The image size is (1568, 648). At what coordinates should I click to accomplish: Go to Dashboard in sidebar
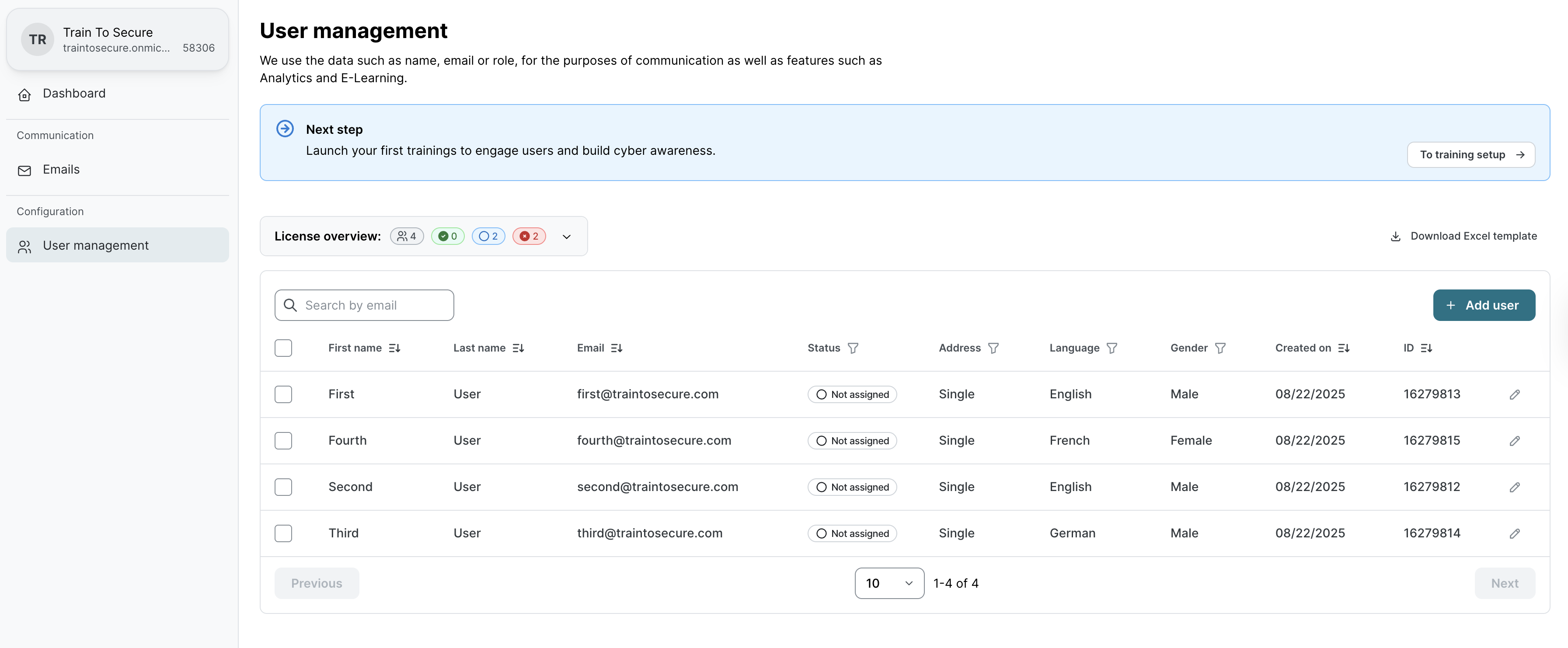pyautogui.click(x=73, y=94)
